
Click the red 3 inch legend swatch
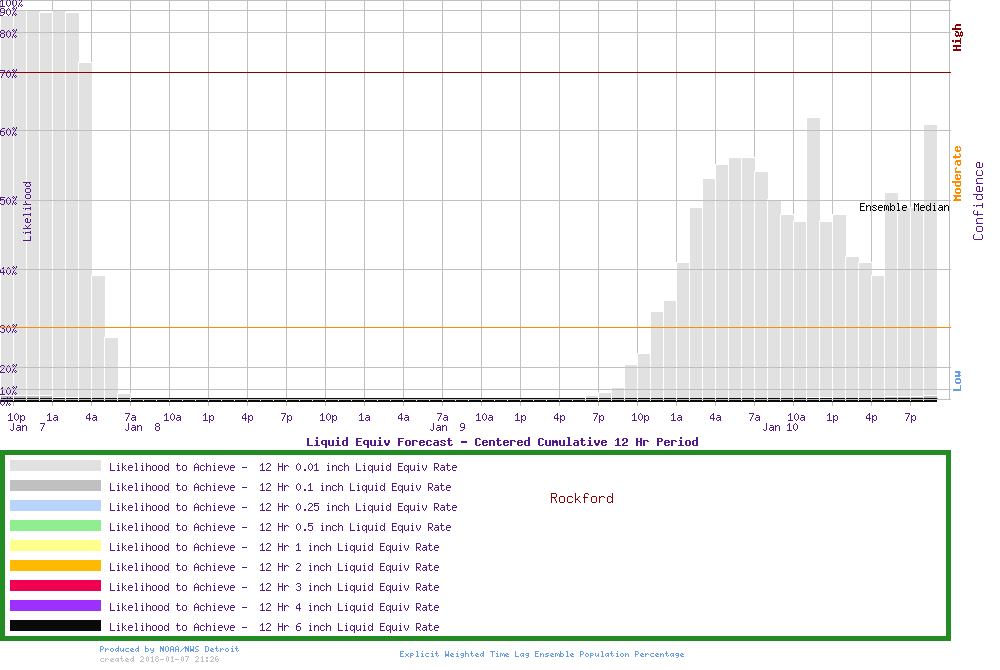[x=55, y=586]
